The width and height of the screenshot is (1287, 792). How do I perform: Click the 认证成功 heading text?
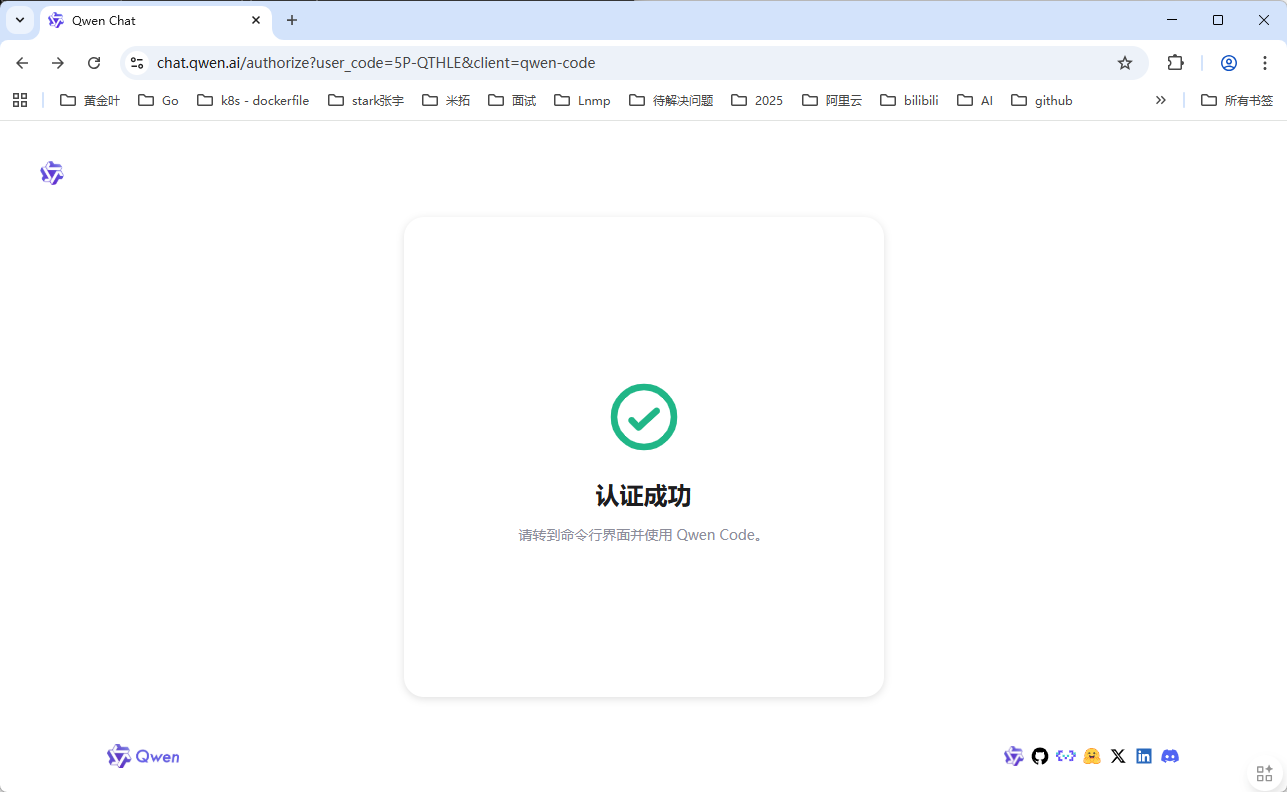(644, 496)
